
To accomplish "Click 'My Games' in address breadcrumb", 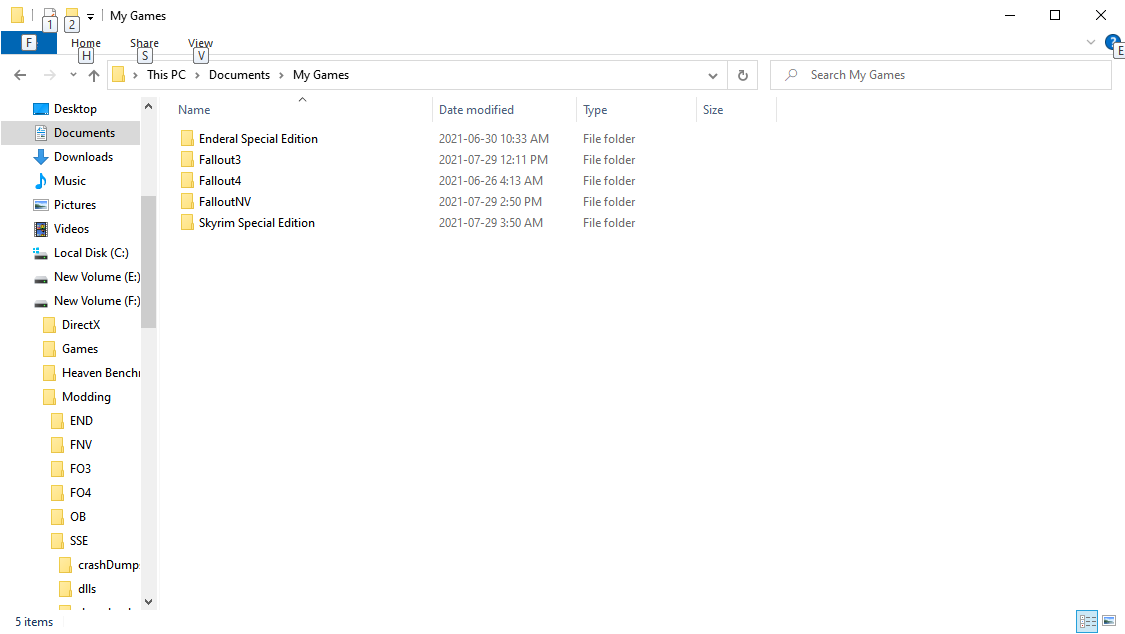I will [x=321, y=75].
